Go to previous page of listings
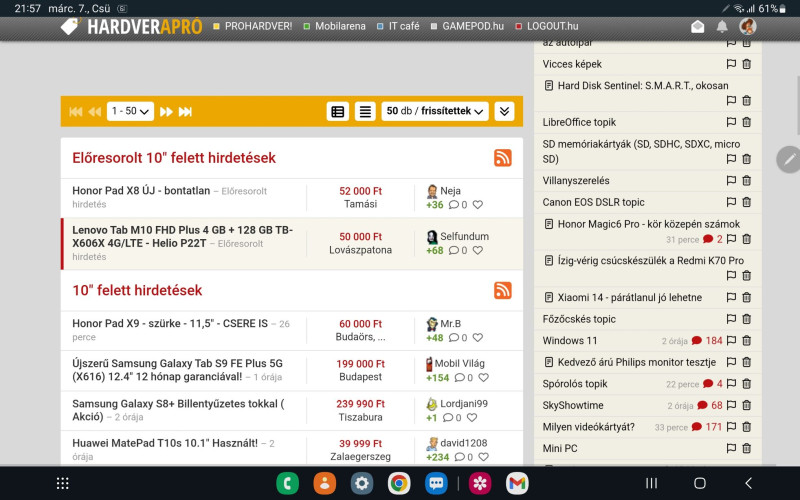800x500 pixels. pos(95,111)
